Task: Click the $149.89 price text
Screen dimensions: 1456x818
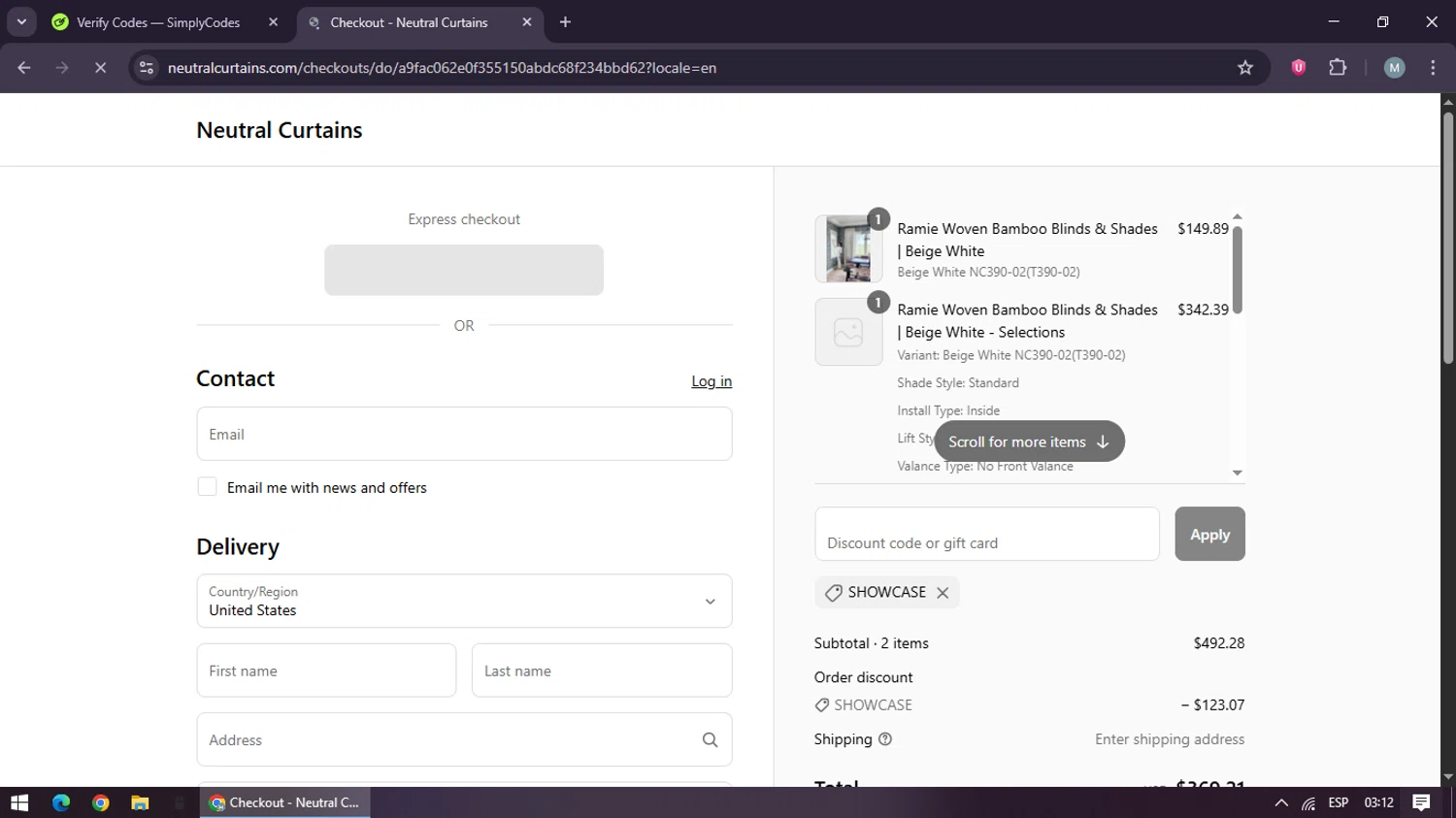Action: coord(1203,229)
